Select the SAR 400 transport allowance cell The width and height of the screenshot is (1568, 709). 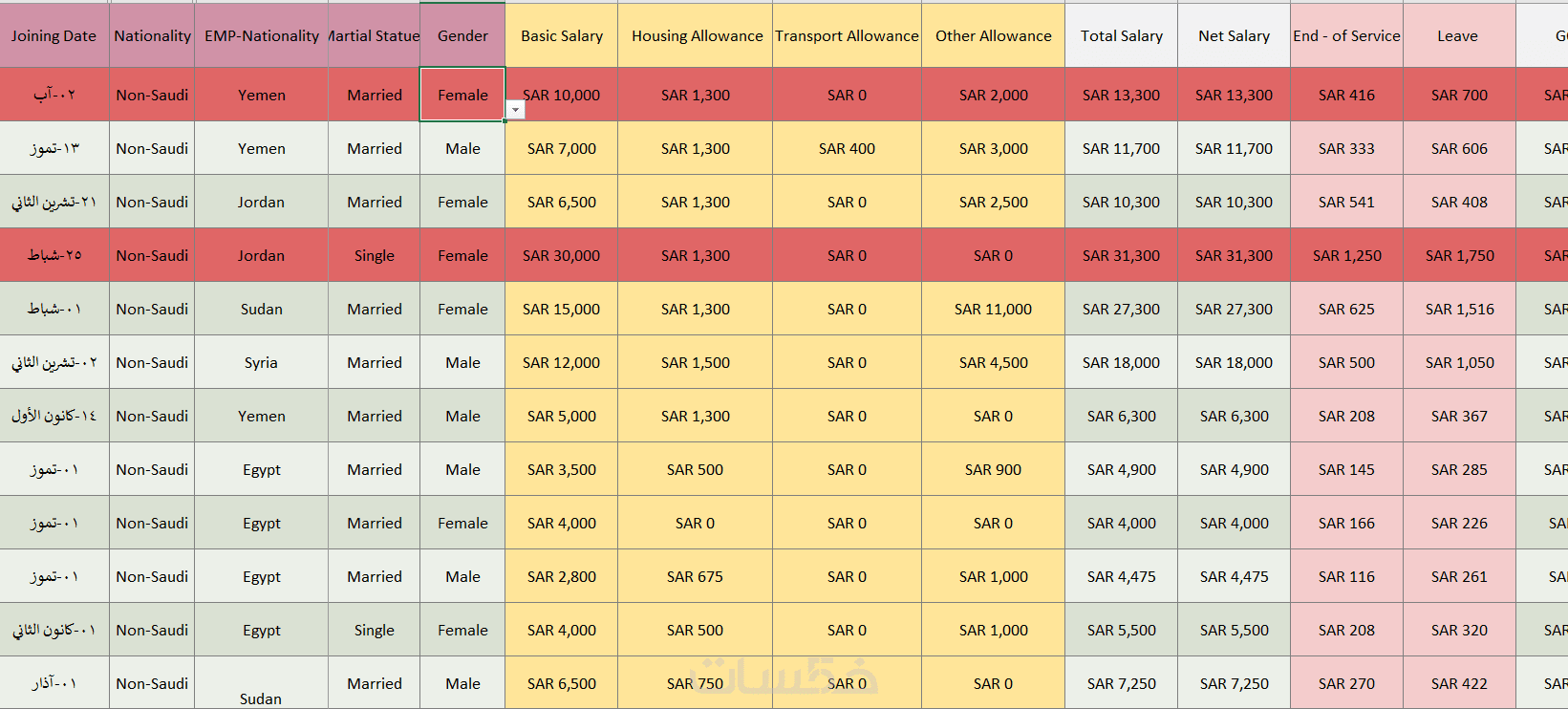click(x=847, y=148)
